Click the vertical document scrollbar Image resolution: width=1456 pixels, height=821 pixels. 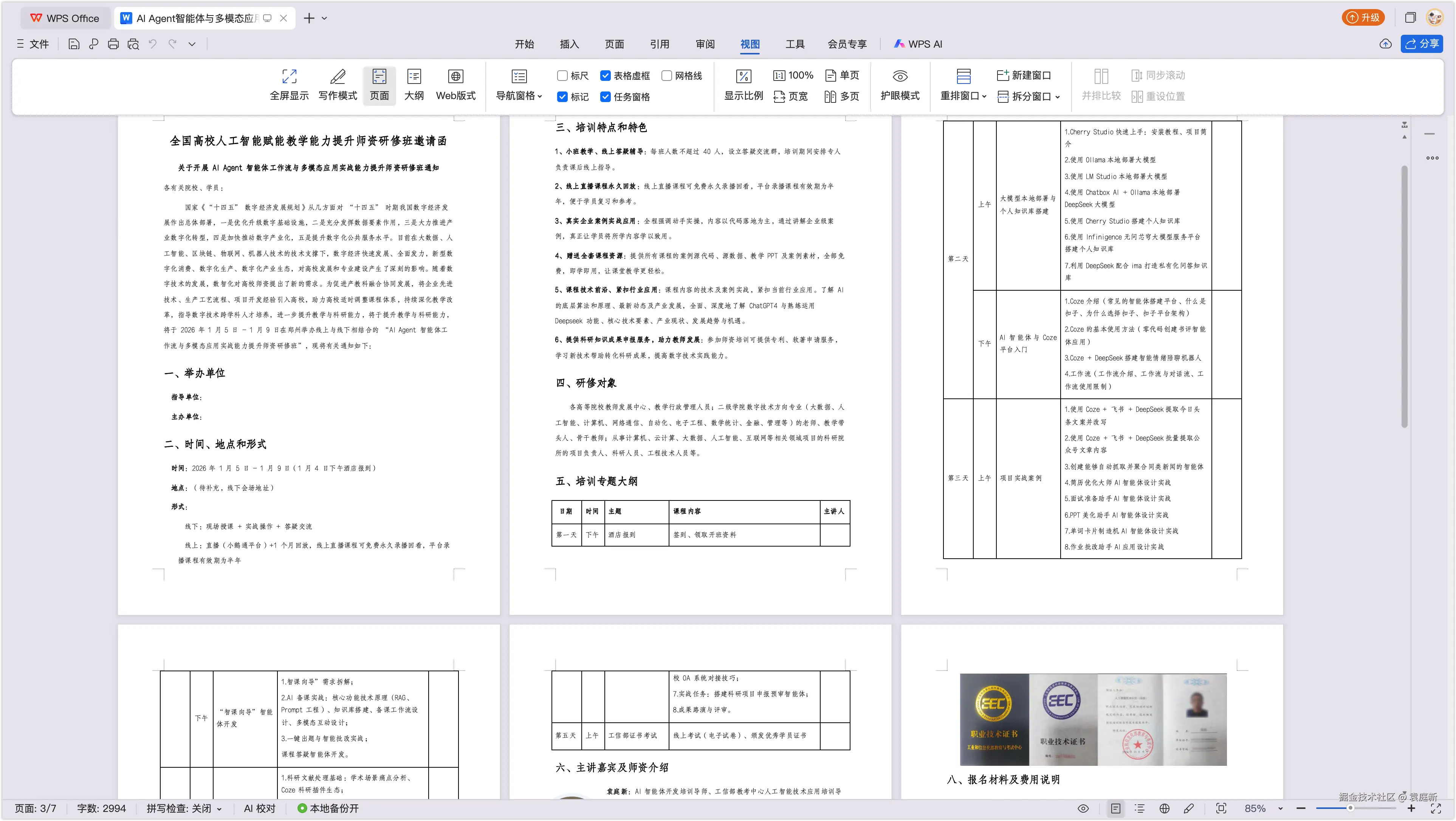tap(1404, 294)
